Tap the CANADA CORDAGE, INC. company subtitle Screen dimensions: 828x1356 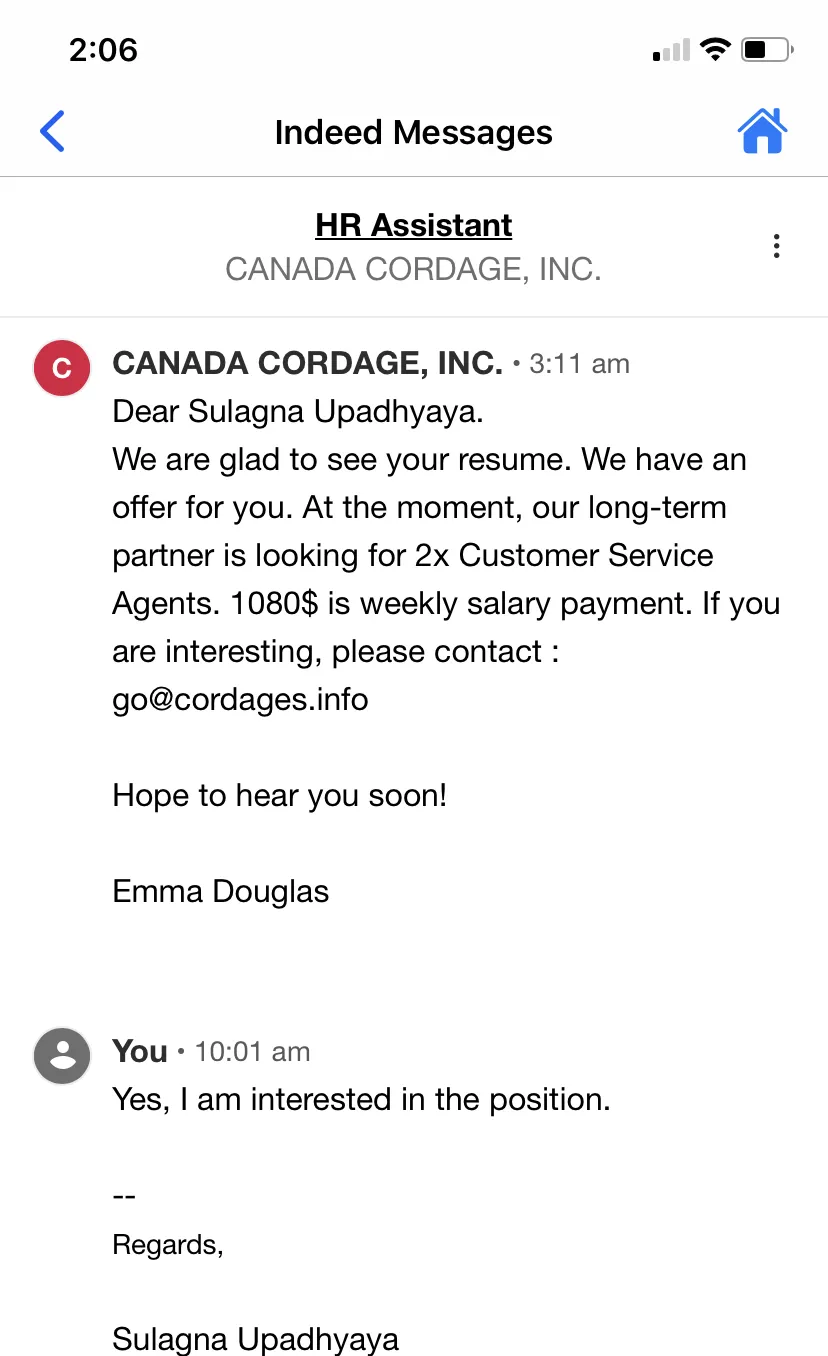click(414, 269)
